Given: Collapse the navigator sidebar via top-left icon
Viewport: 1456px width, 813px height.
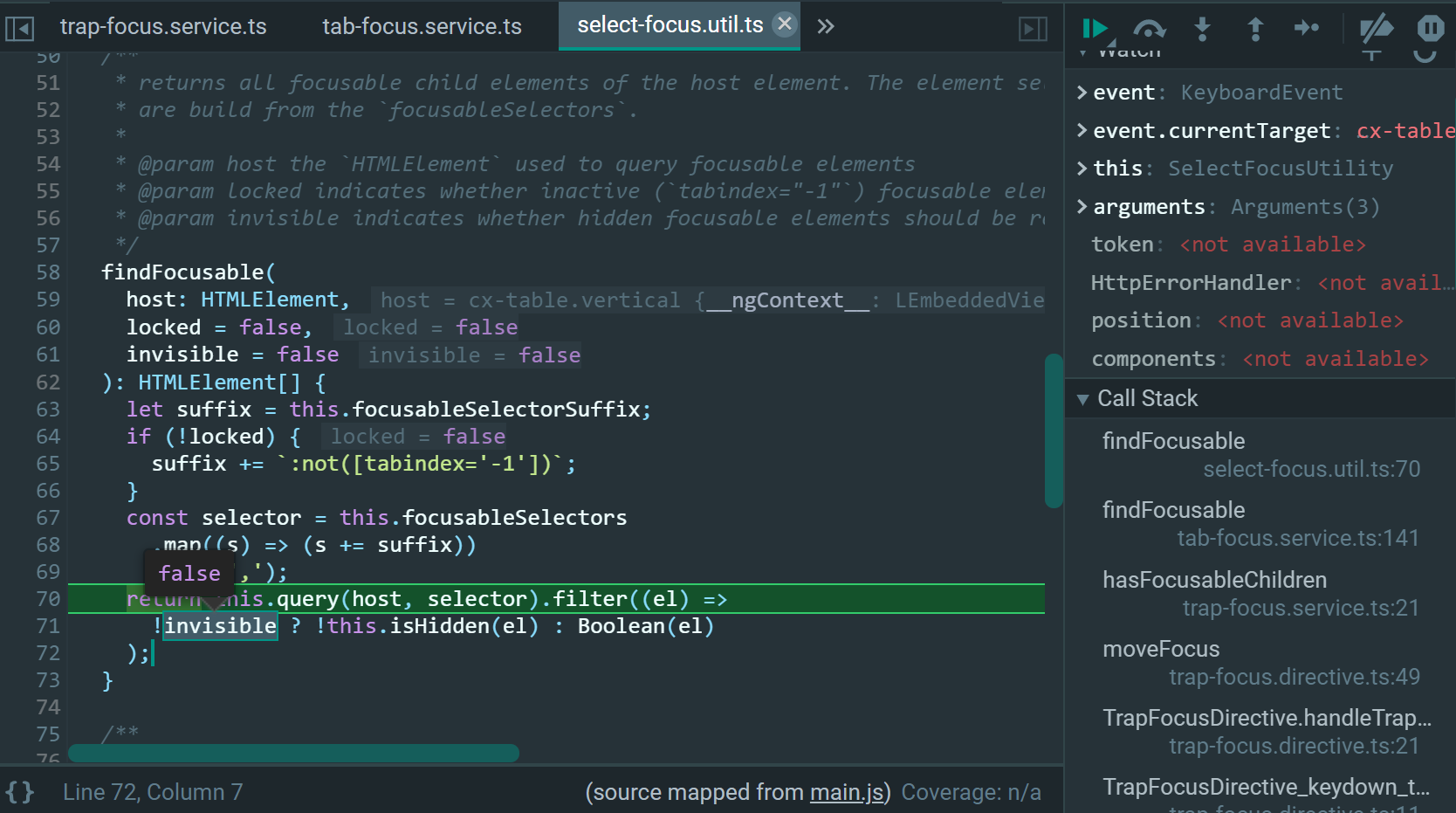Looking at the screenshot, I should pos(19,27).
